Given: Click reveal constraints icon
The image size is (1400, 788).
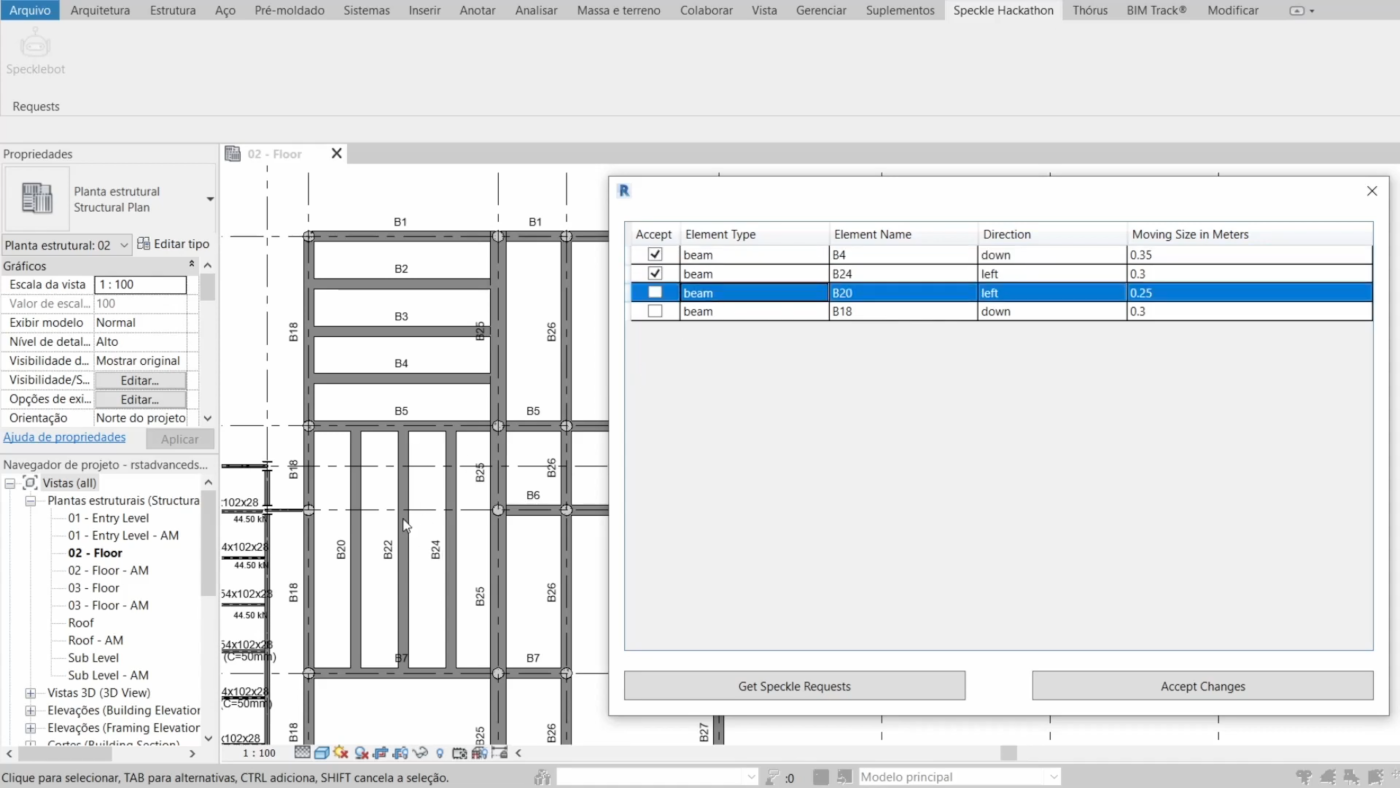Looking at the screenshot, I should [499, 753].
